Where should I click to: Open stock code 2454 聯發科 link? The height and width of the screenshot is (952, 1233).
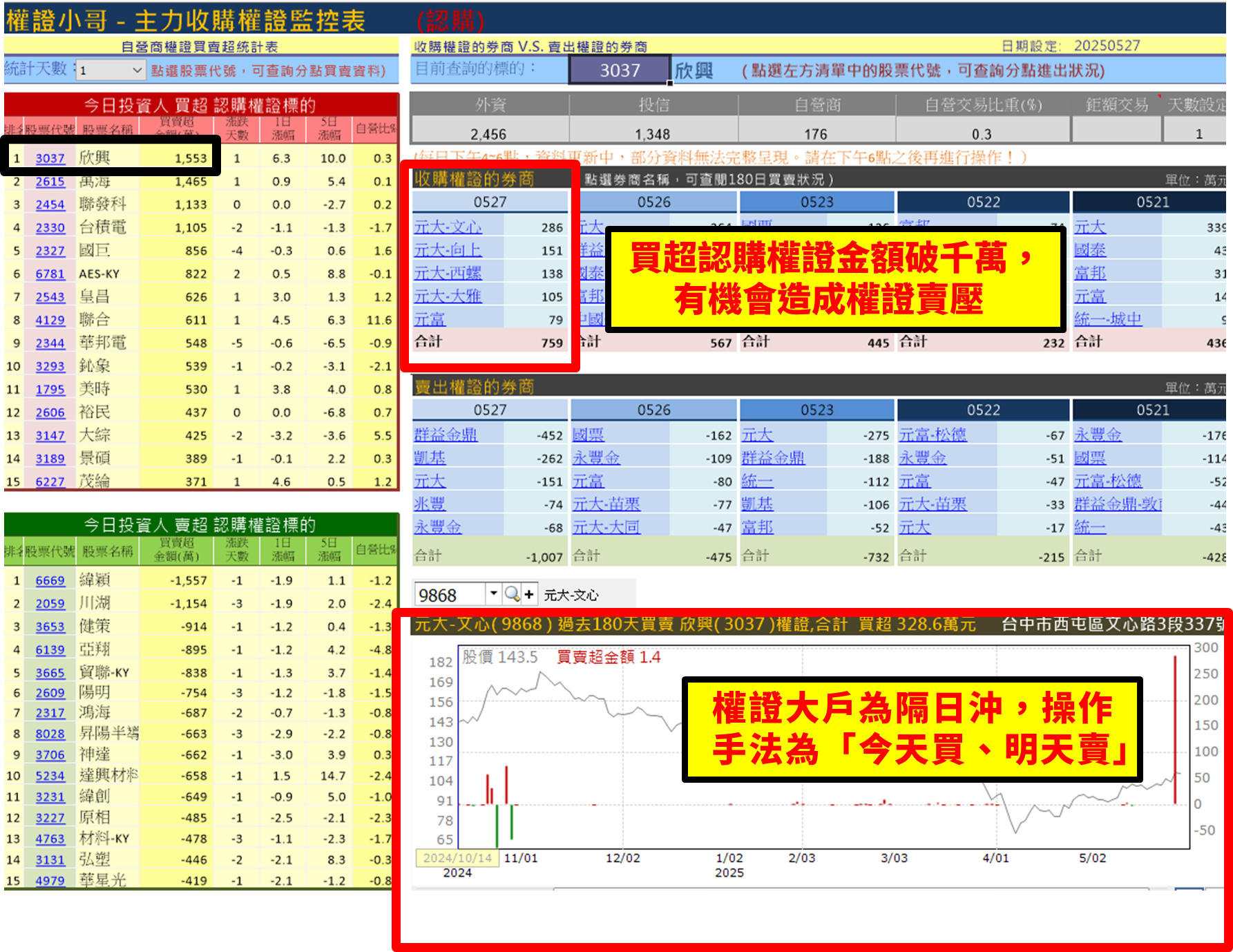50,204
